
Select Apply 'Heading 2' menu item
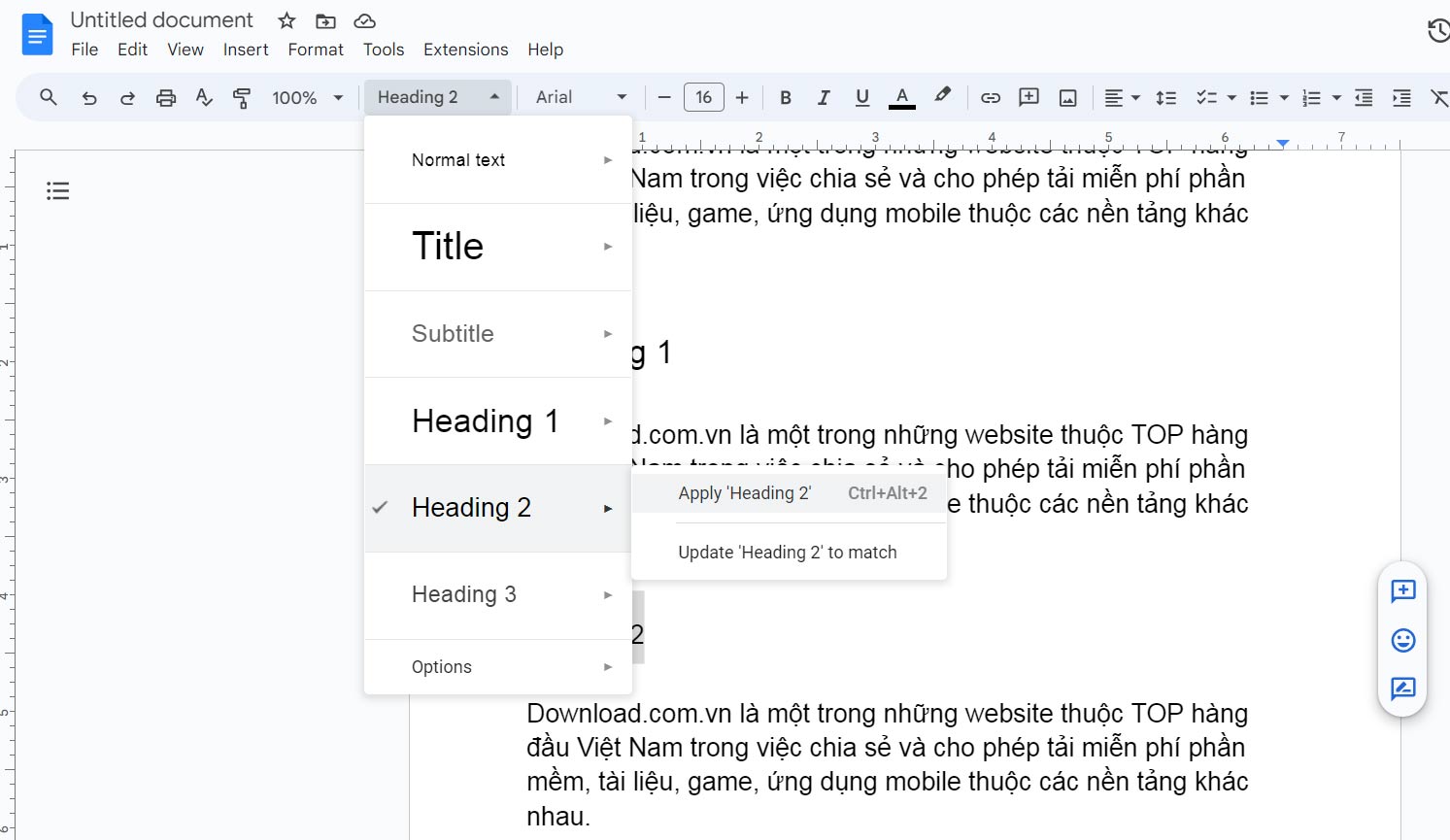click(744, 492)
